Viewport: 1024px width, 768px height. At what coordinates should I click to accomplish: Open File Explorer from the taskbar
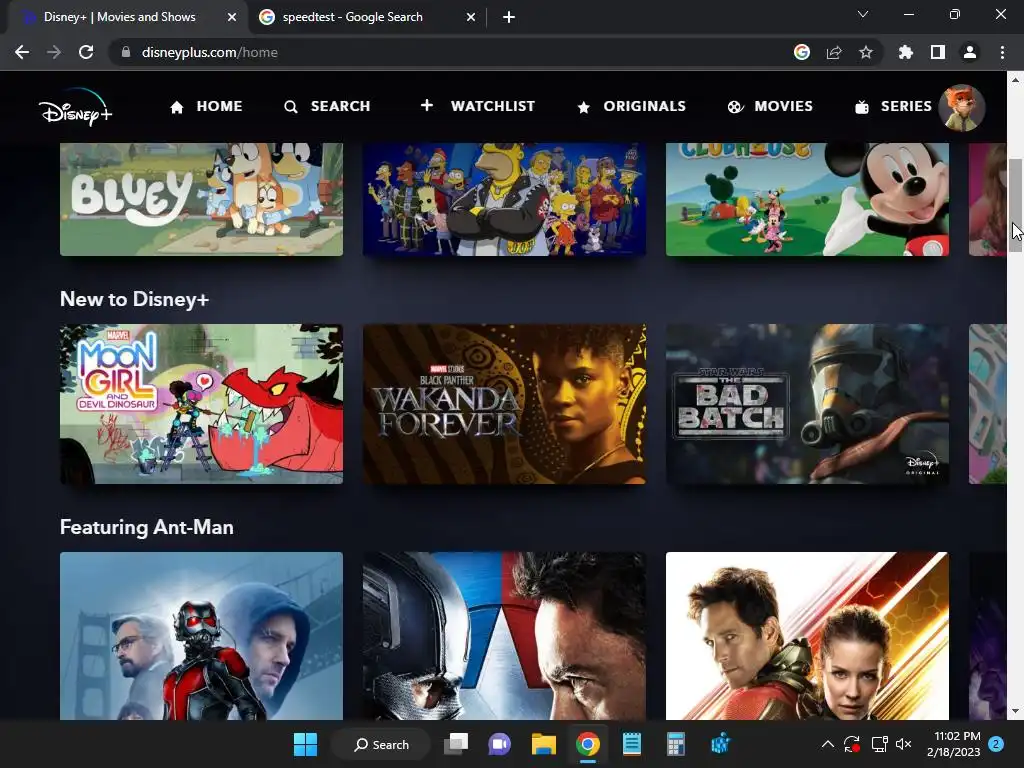(x=543, y=744)
